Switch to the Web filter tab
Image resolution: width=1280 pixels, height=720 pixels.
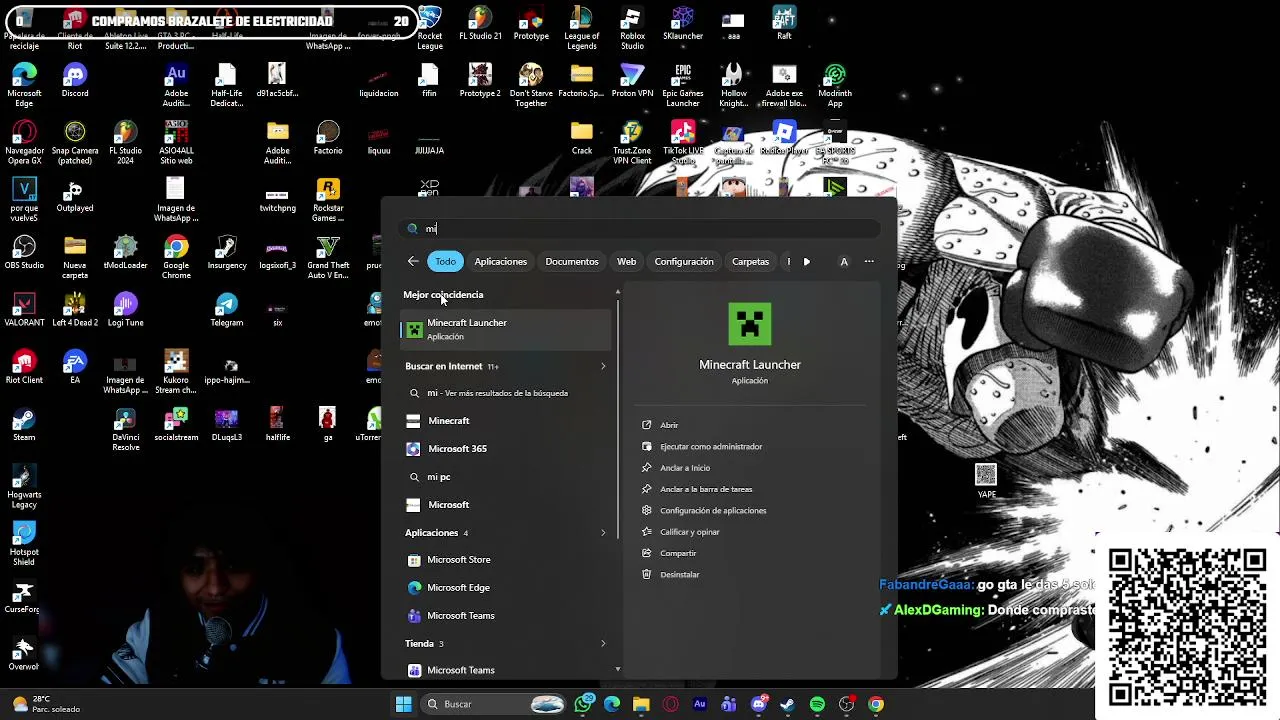(x=626, y=262)
